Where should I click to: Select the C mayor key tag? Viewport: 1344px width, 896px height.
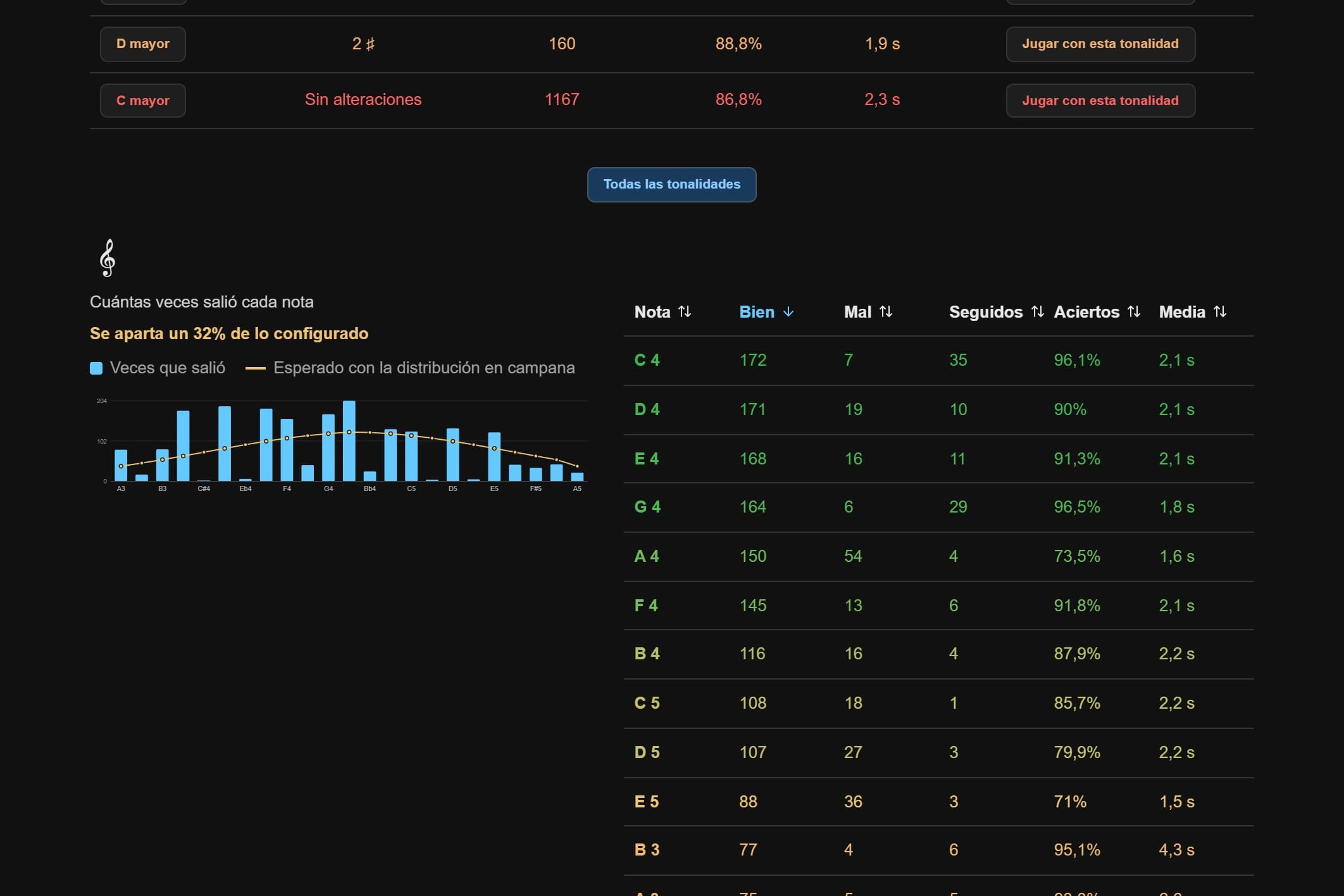coord(143,101)
